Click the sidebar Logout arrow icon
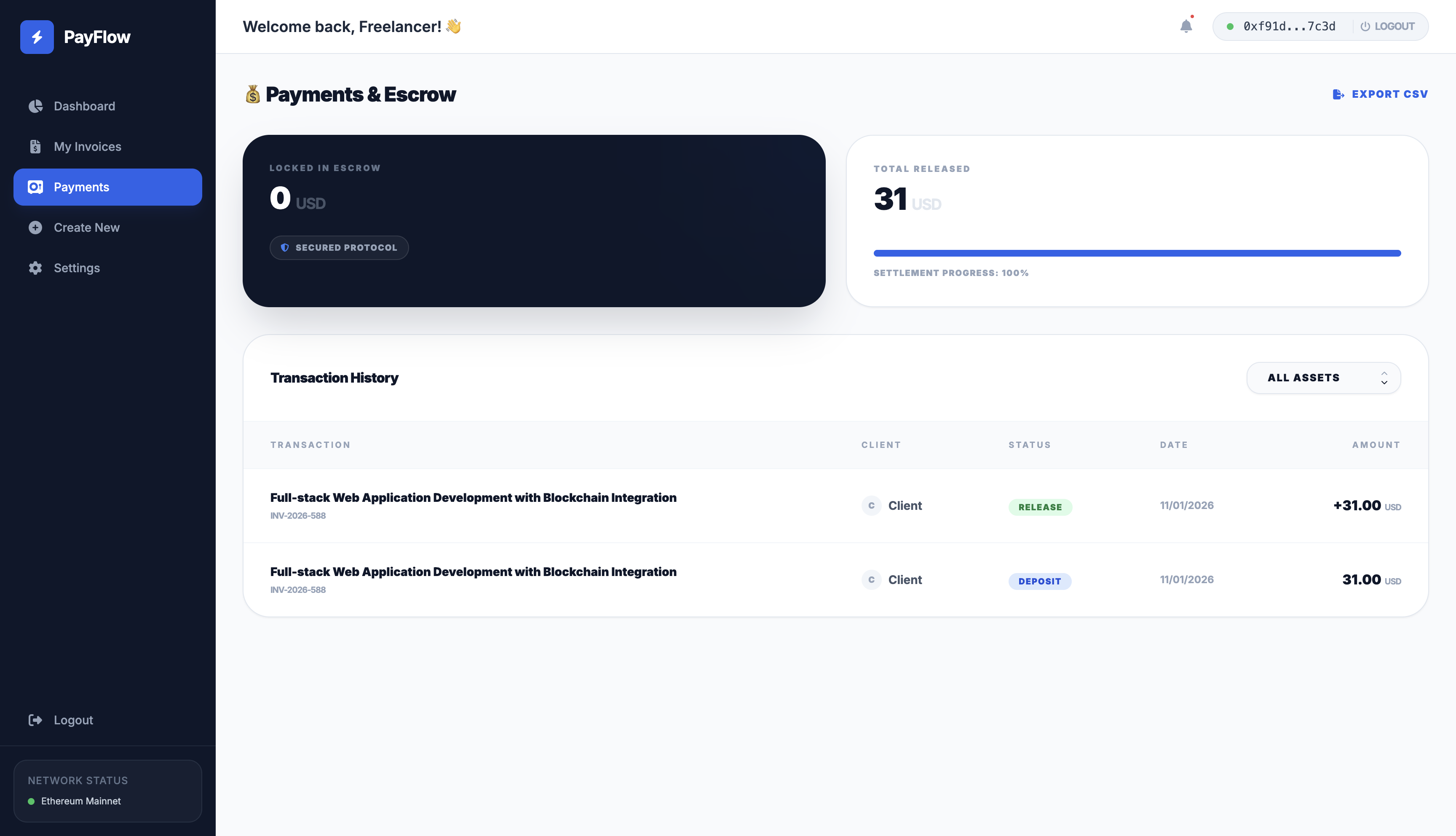 tap(35, 720)
